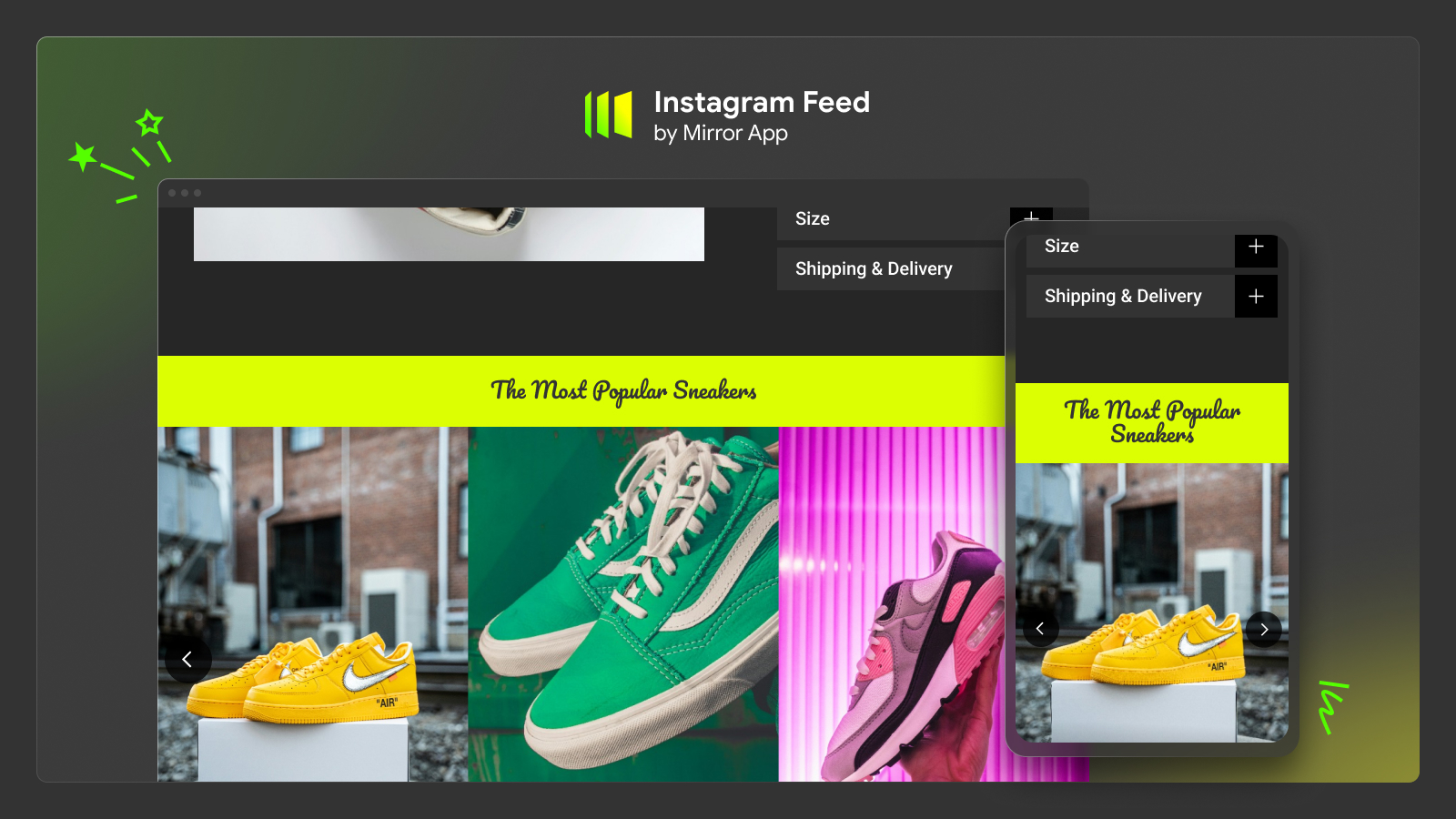
Task: Open the green sneaker photo
Action: (x=623, y=604)
